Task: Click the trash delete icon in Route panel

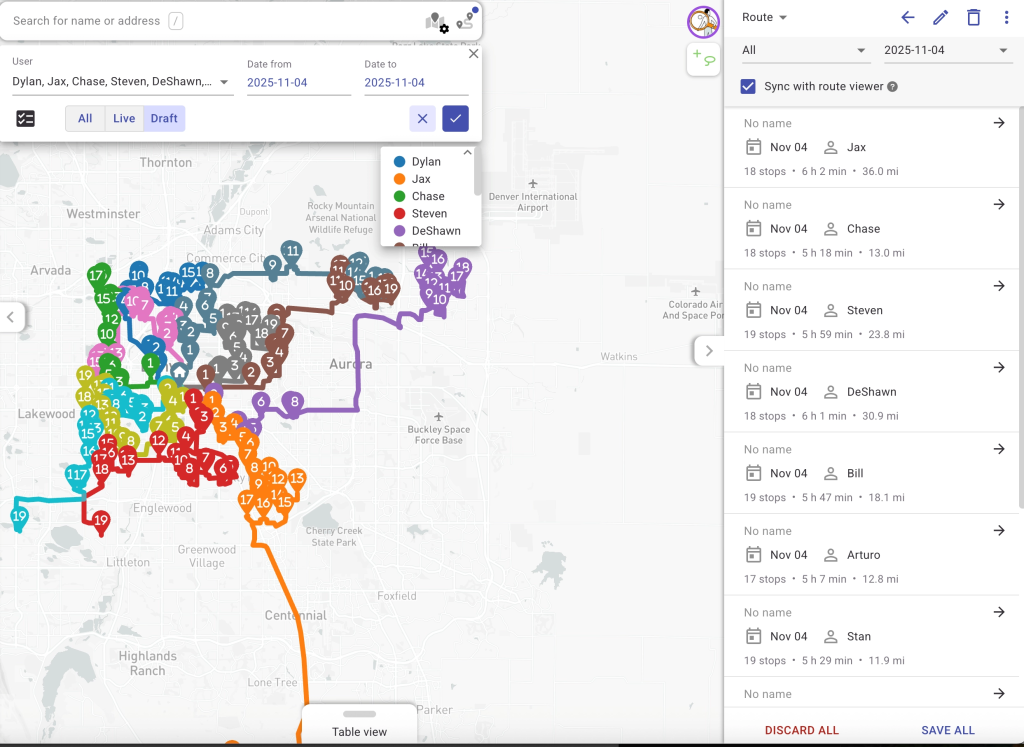Action: (973, 17)
